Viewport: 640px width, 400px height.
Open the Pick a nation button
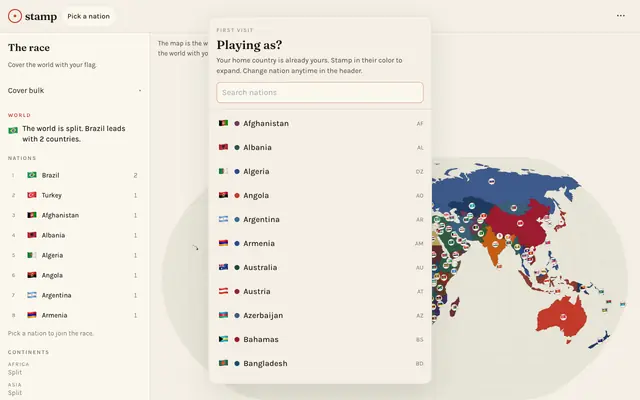pos(89,16)
